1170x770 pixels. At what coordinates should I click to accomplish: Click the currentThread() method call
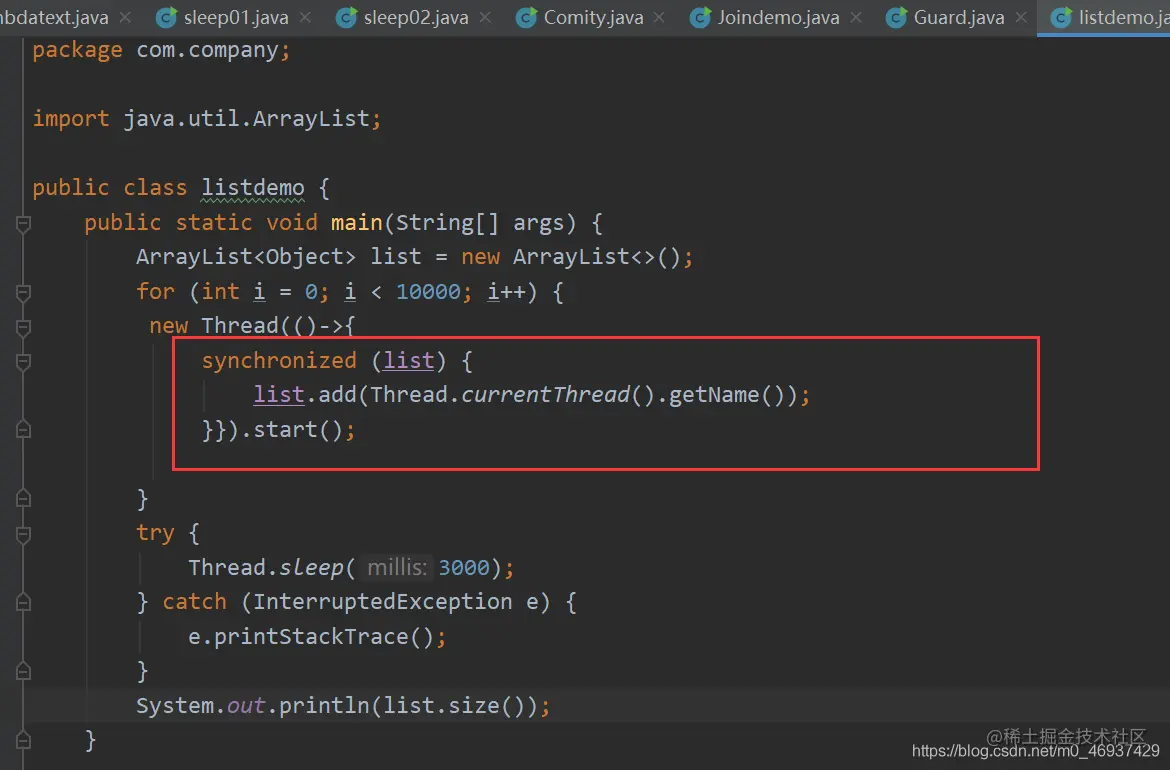[x=557, y=395]
